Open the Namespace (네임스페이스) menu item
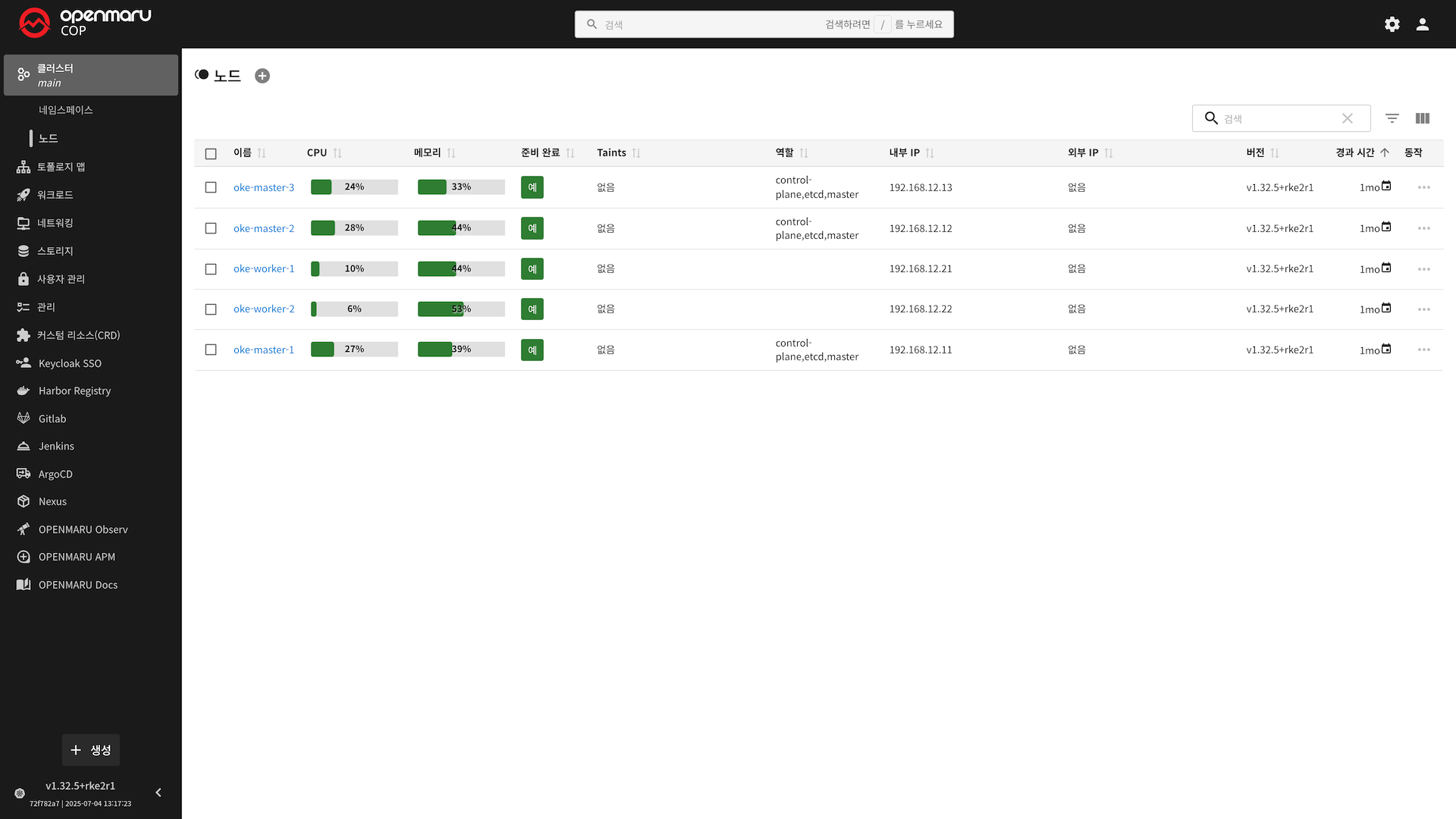This screenshot has height=819, width=1456. (x=66, y=110)
